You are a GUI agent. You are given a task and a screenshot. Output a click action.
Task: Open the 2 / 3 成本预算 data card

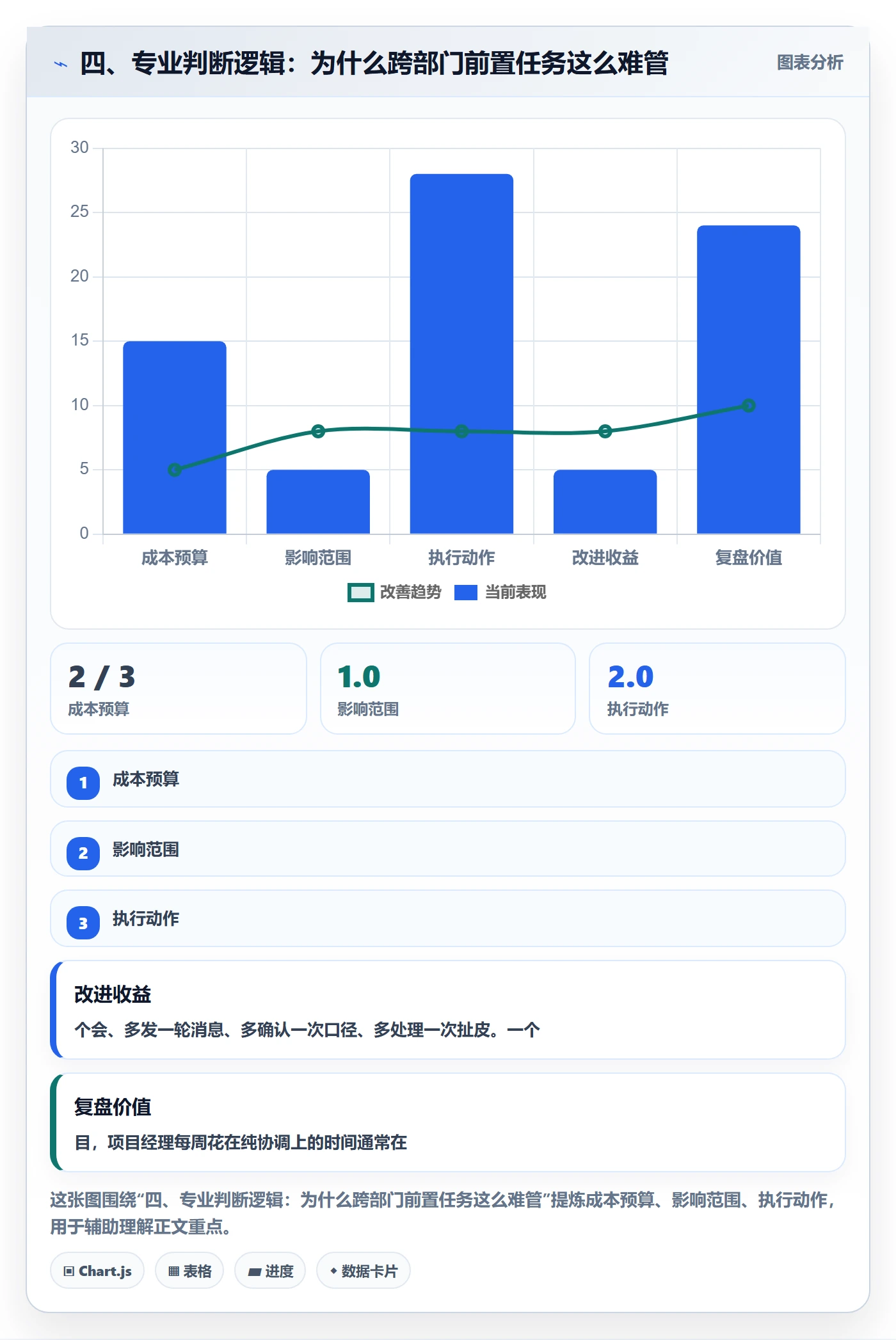(179, 689)
